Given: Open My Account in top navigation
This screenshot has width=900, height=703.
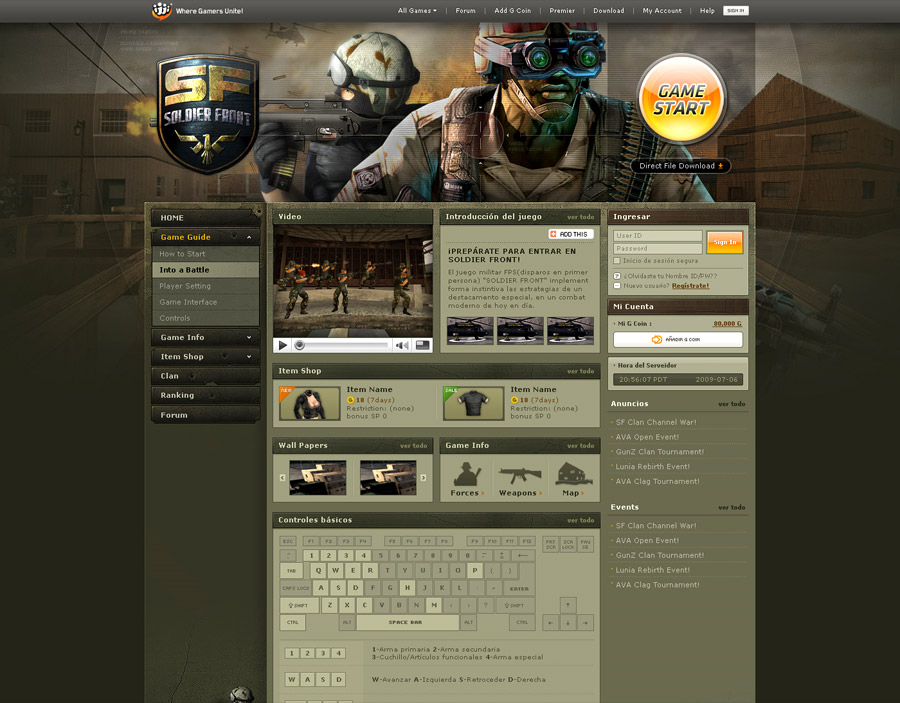Looking at the screenshot, I should [662, 10].
